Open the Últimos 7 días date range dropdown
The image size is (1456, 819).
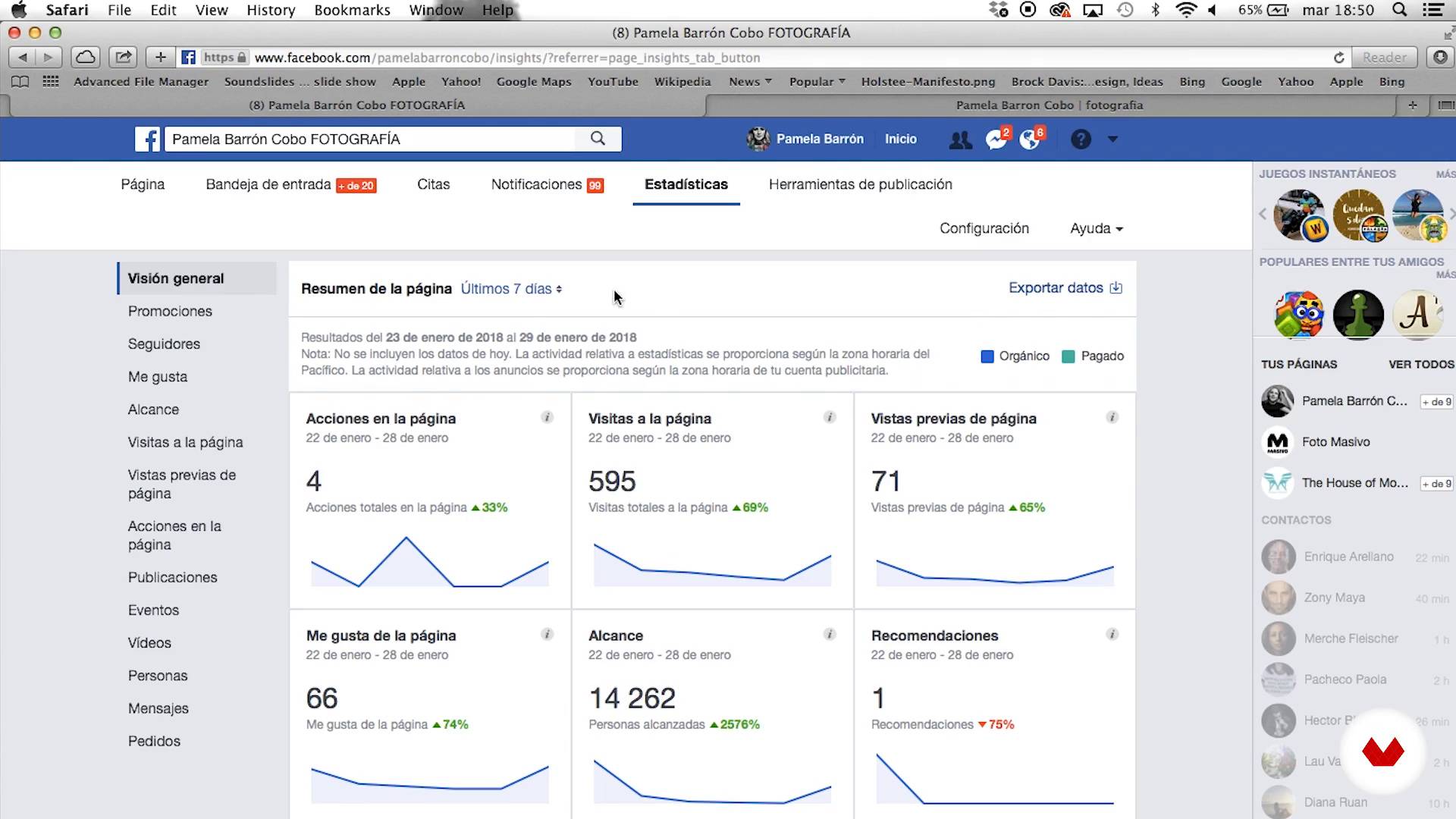click(511, 289)
